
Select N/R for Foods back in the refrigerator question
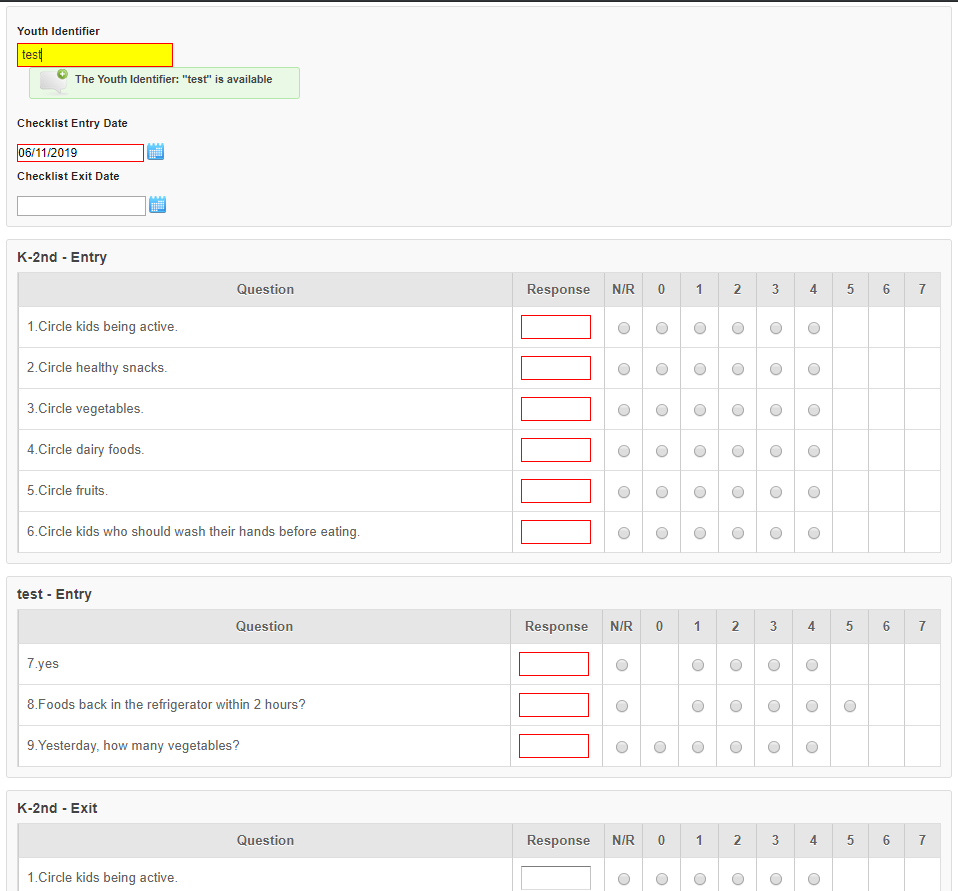point(622,706)
